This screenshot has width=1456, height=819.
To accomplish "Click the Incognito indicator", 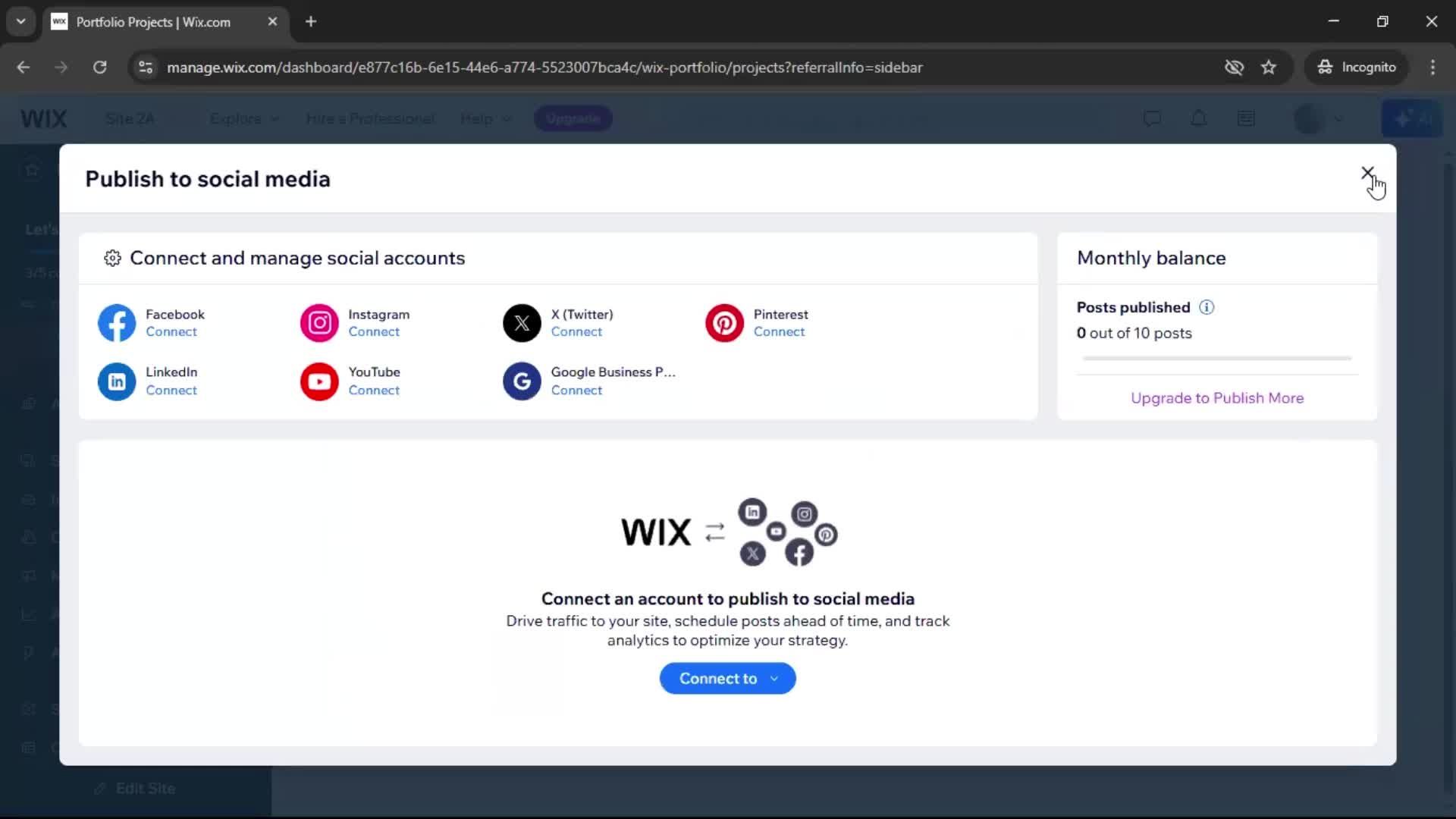I will coord(1357,67).
